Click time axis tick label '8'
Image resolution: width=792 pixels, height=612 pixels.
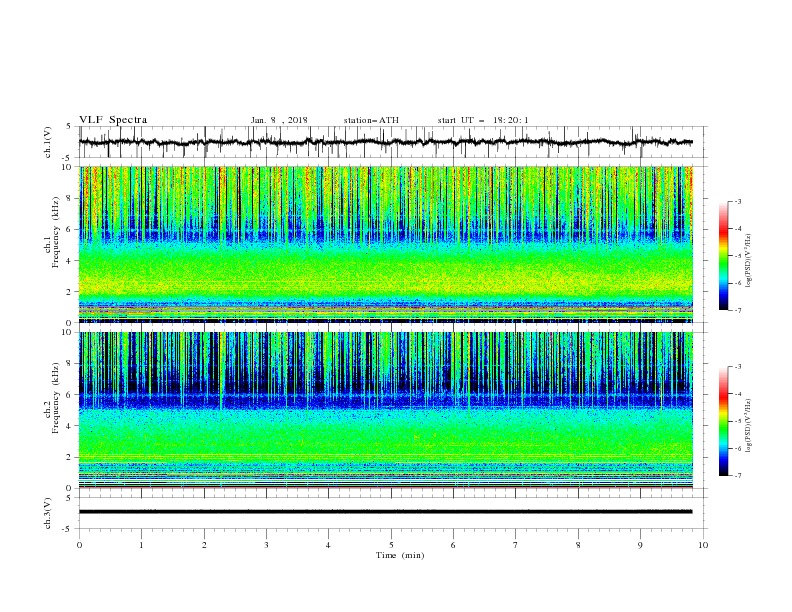[x=578, y=545]
